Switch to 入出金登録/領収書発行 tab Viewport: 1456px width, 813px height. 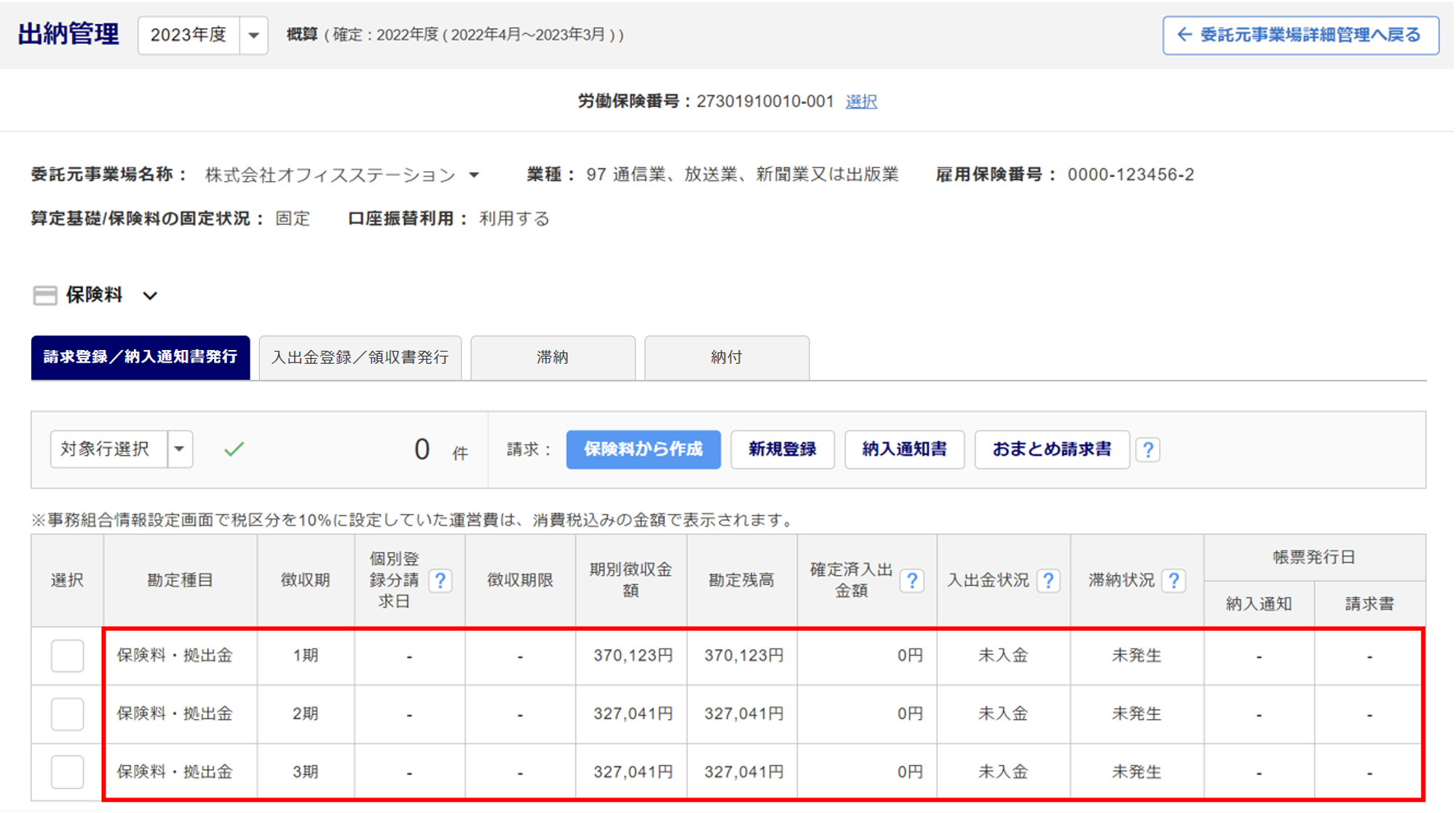(360, 357)
